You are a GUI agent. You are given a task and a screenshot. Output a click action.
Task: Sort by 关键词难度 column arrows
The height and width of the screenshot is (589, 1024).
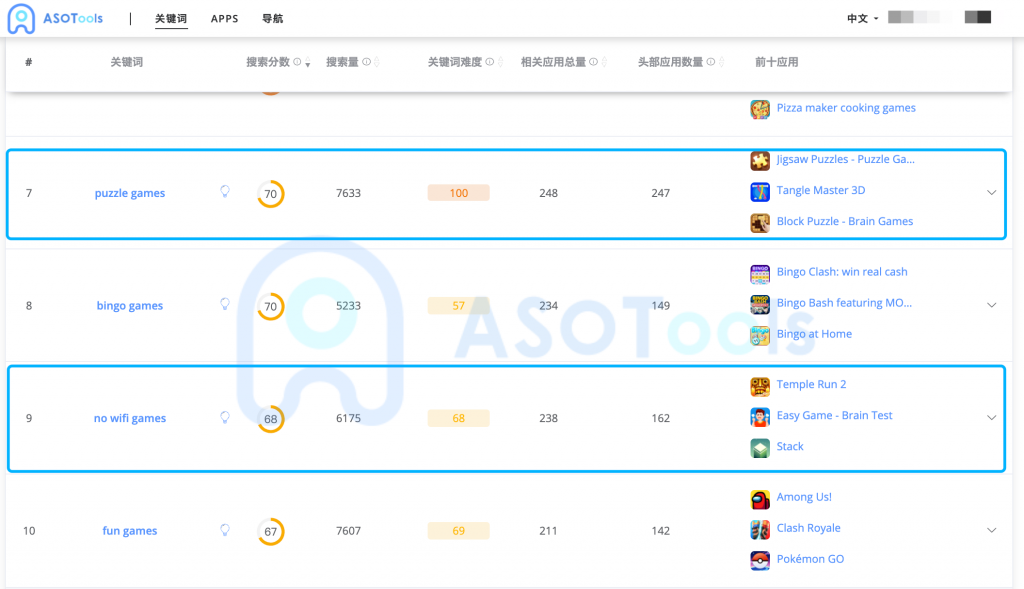[500, 62]
